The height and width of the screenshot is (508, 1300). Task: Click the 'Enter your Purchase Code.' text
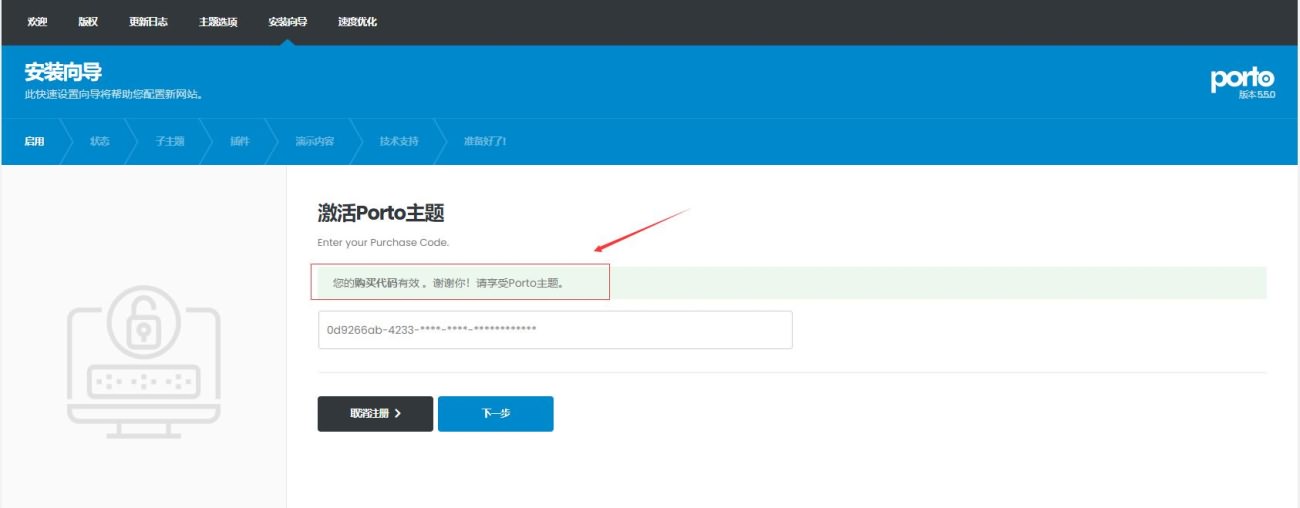(x=383, y=243)
